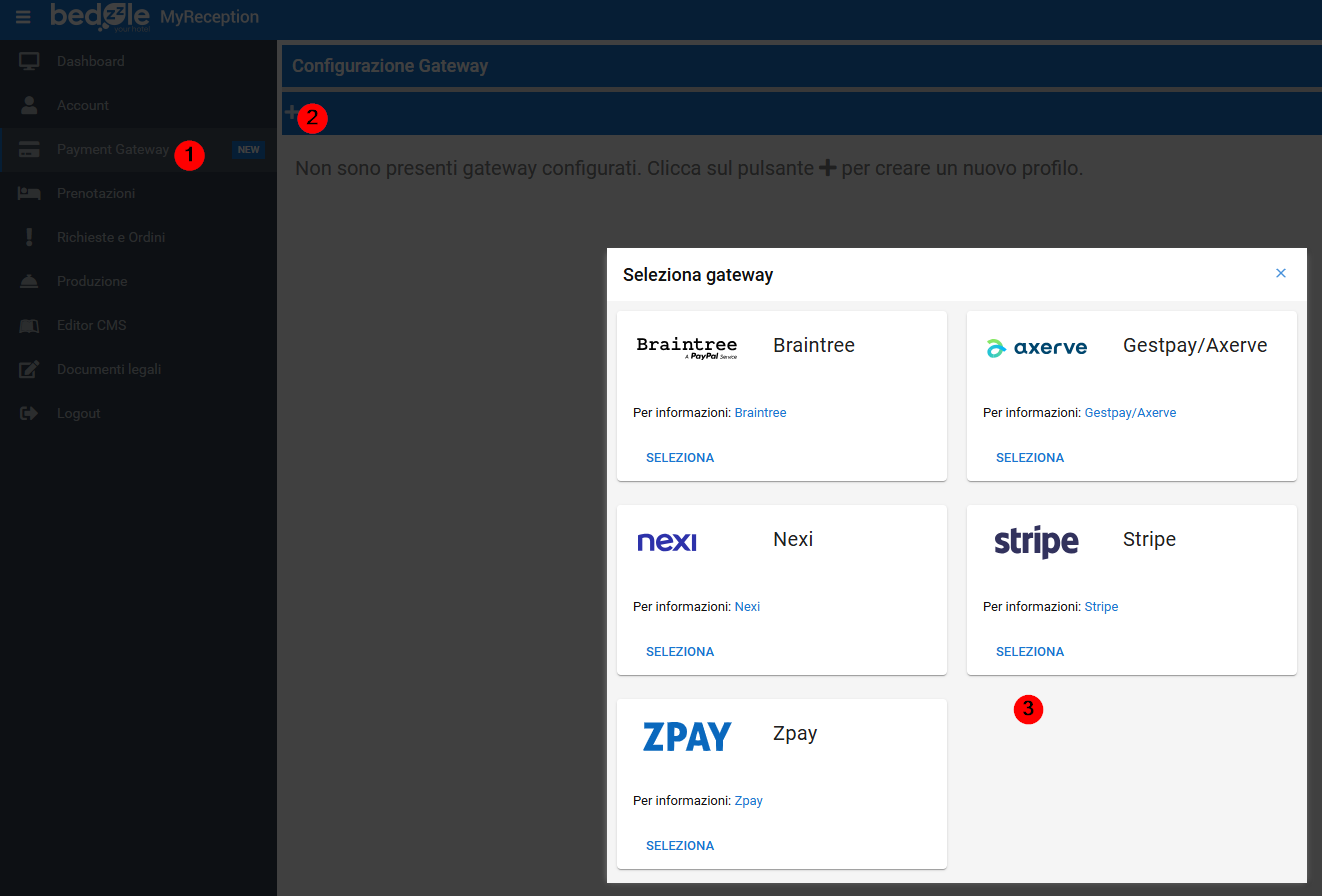Click the Prenotazioni bed icon

point(29,193)
